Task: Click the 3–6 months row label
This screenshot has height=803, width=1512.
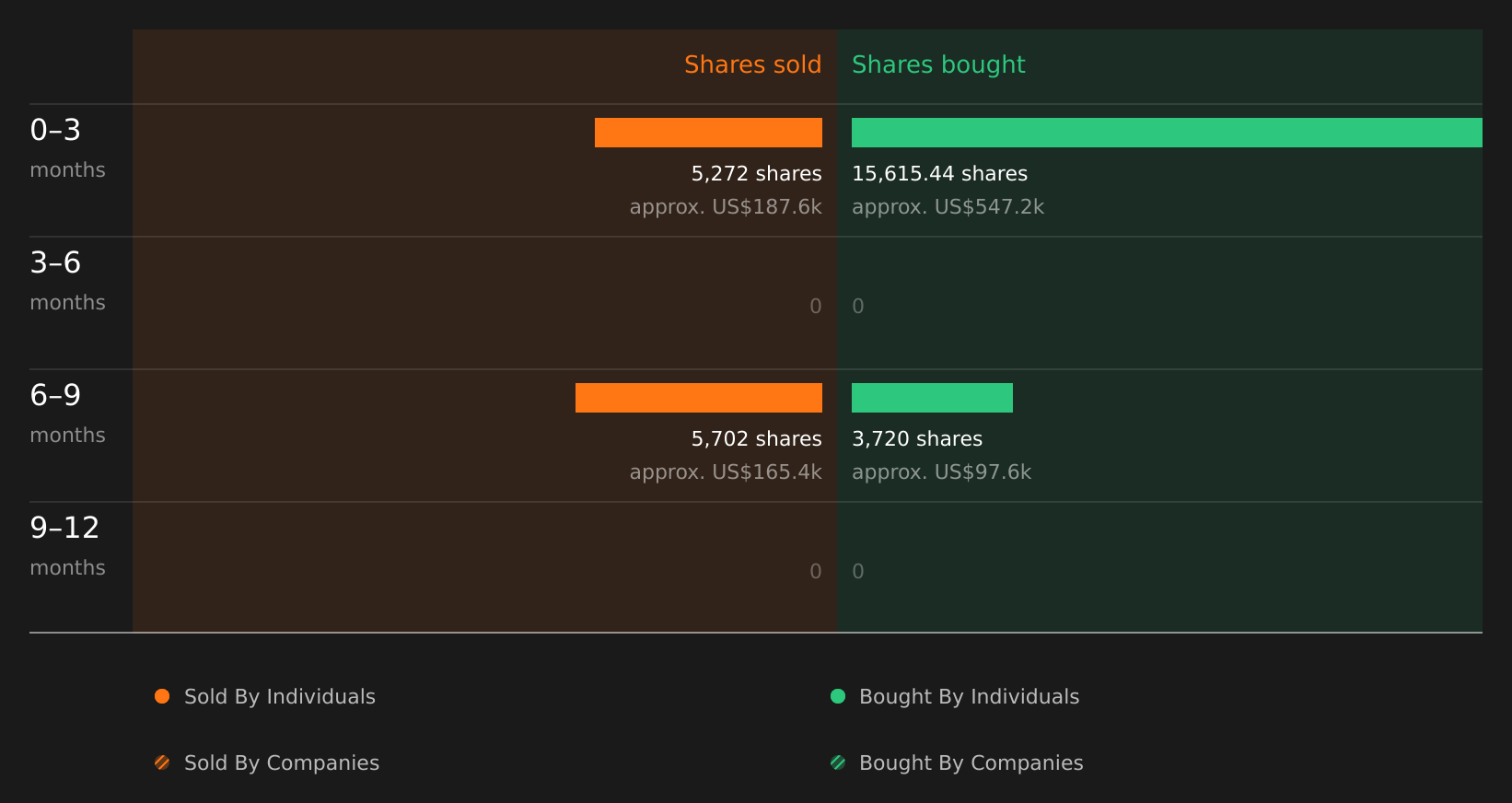Action: [67, 281]
